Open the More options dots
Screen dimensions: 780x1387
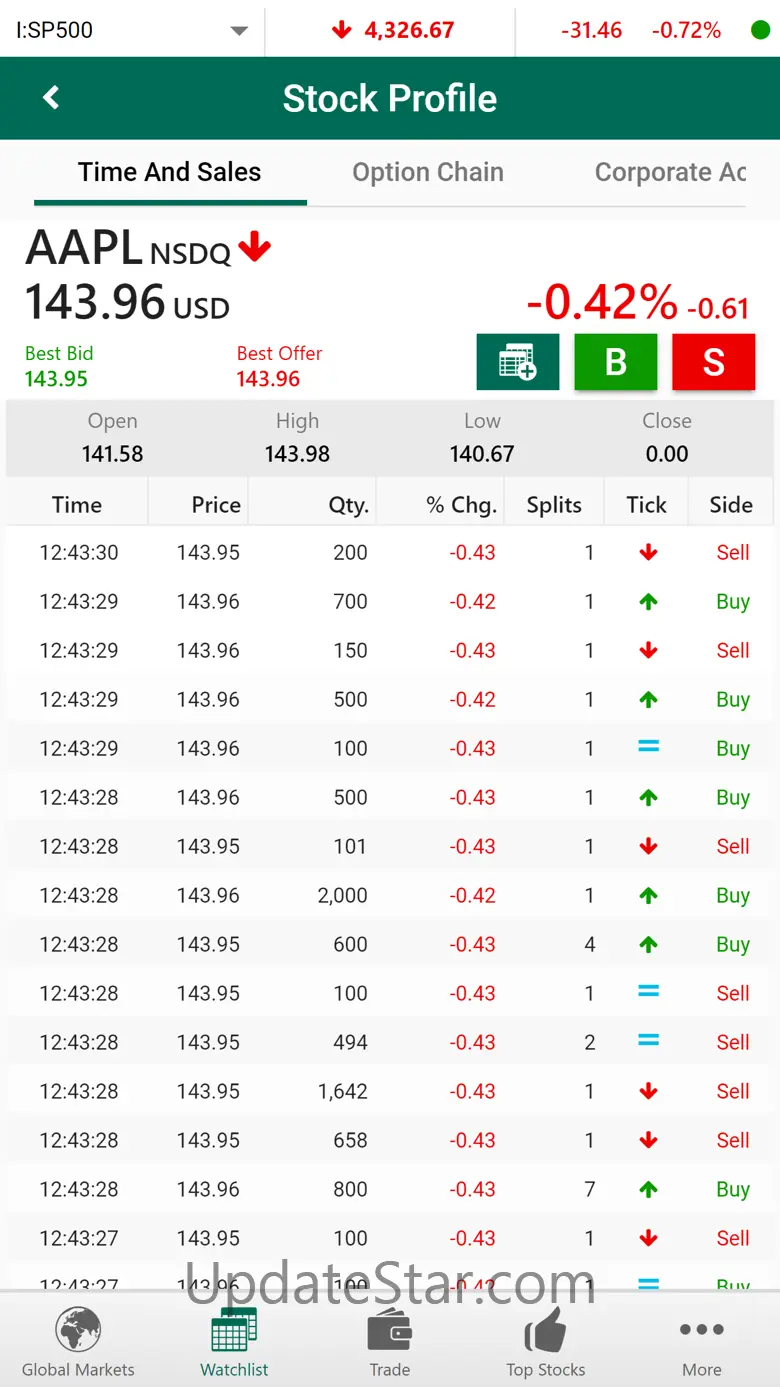701,1330
